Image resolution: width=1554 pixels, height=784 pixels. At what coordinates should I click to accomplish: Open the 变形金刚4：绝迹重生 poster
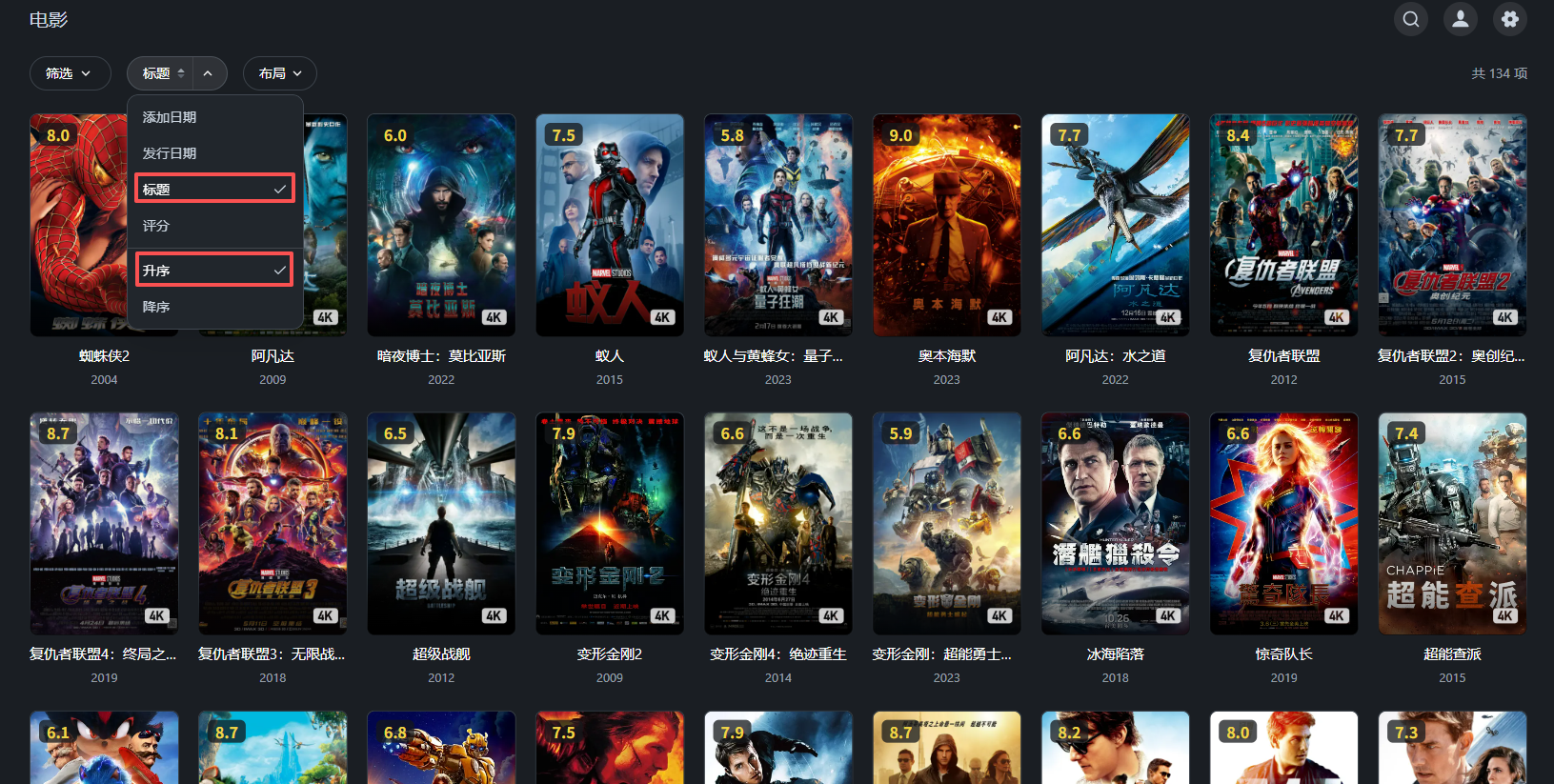[x=778, y=523]
